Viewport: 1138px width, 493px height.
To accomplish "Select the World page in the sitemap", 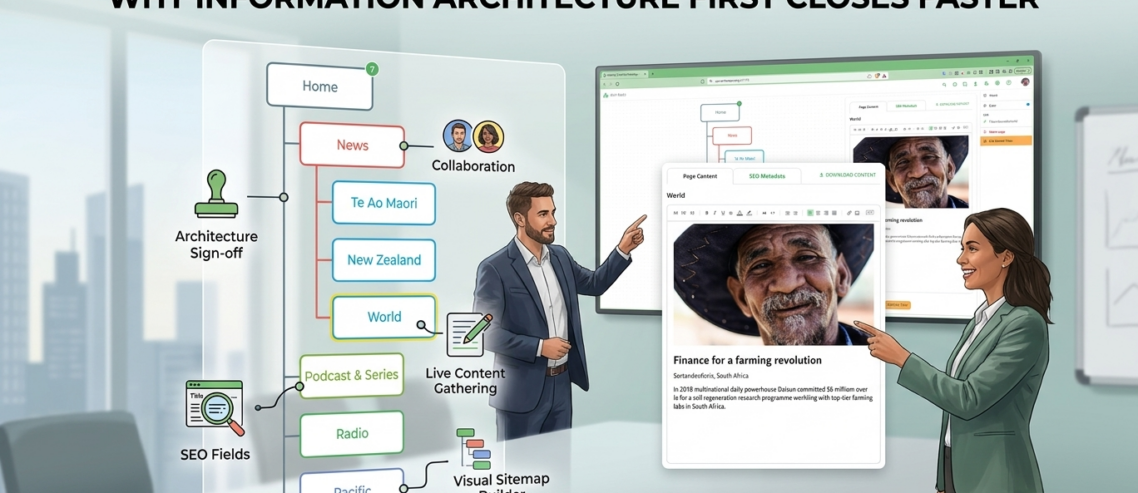I will pyautogui.click(x=384, y=317).
